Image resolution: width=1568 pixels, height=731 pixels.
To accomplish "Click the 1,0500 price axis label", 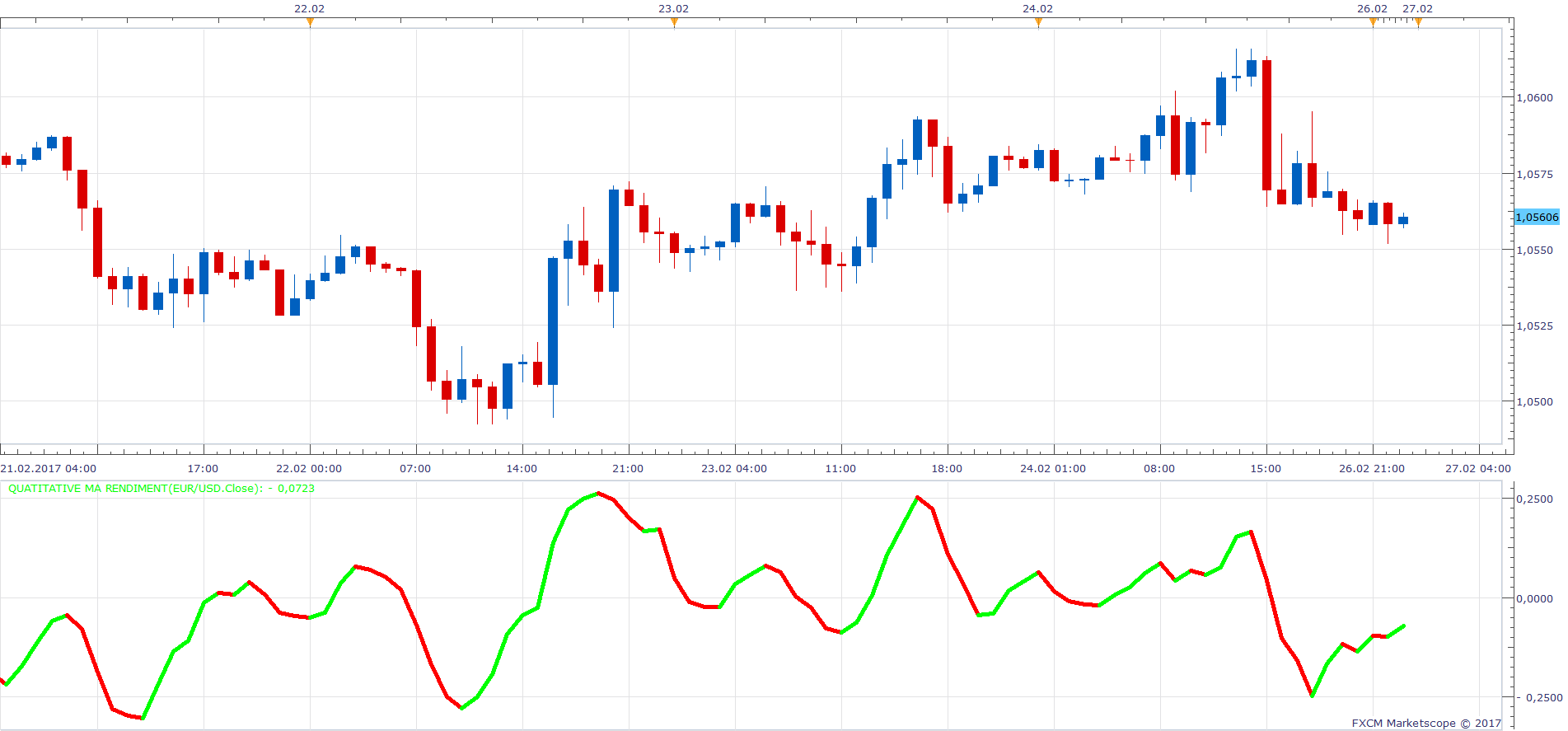I will click(1534, 401).
